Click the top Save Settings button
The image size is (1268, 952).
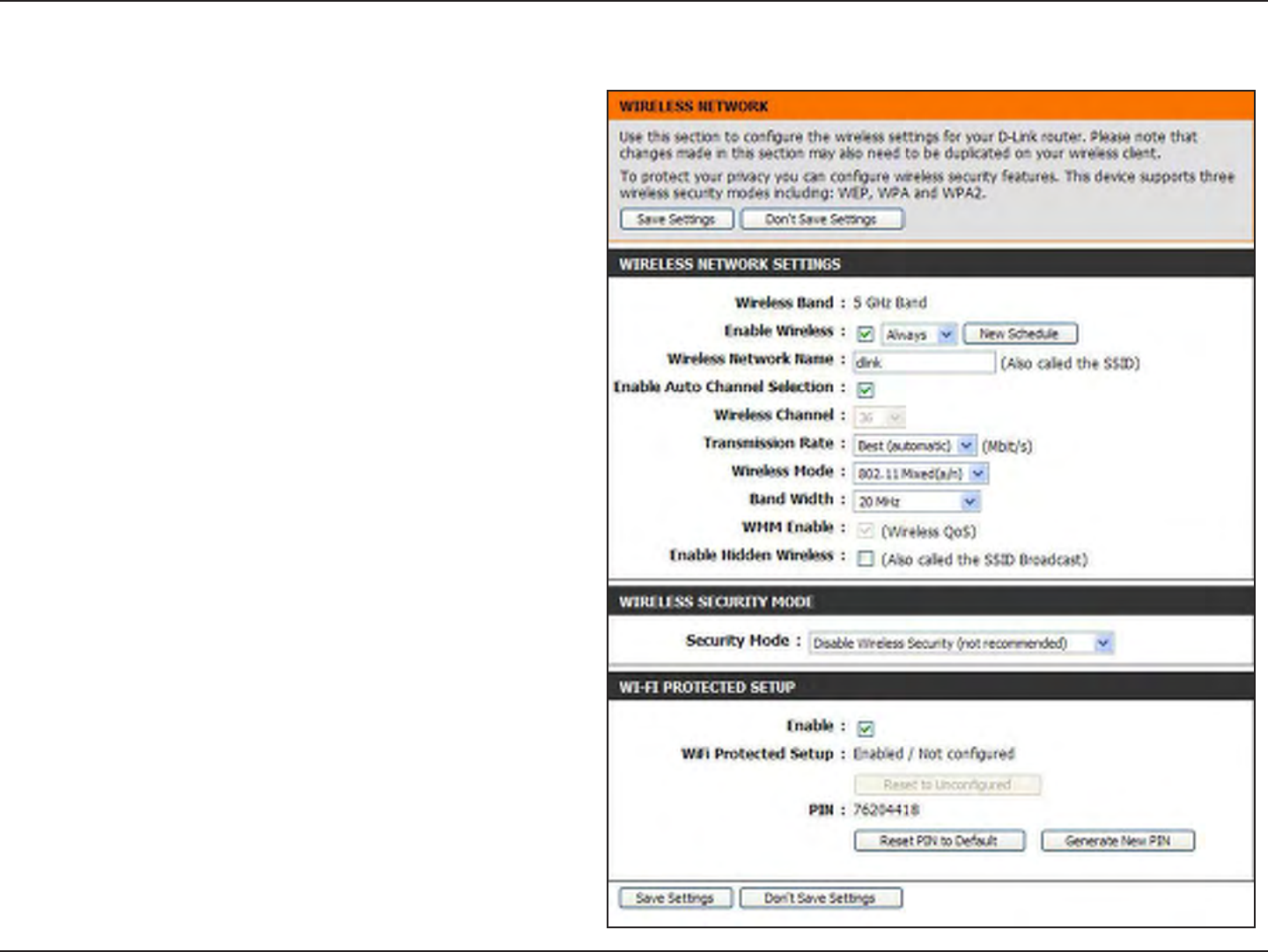(x=676, y=219)
